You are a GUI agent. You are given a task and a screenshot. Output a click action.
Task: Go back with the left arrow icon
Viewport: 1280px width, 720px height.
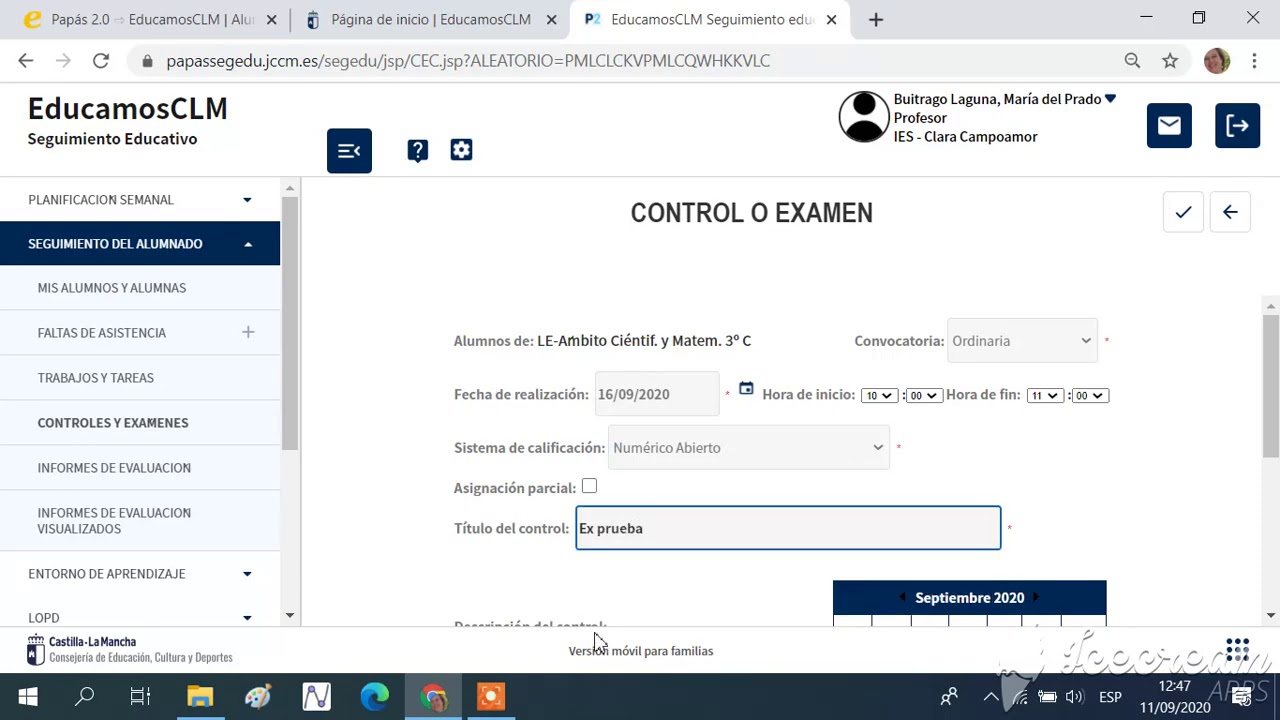click(1230, 212)
